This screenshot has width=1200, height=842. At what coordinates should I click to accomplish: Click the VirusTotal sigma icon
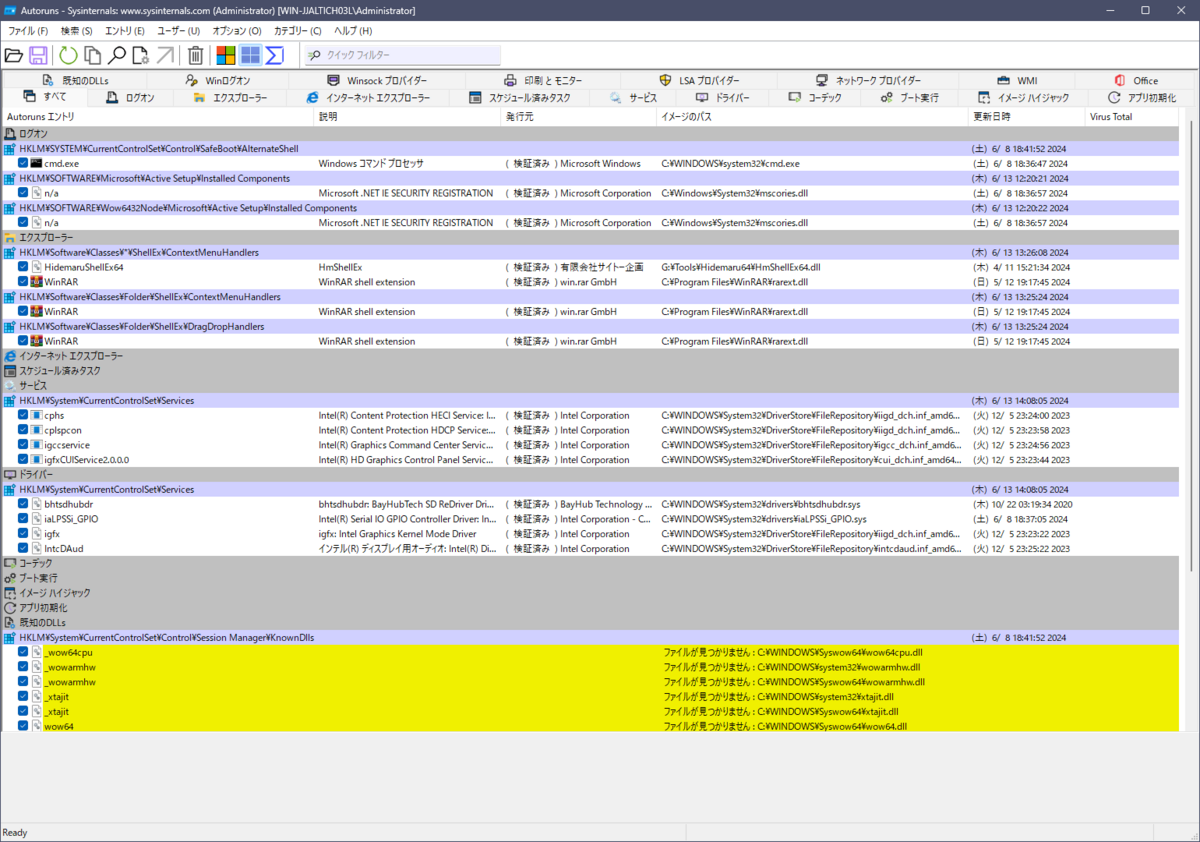point(274,56)
